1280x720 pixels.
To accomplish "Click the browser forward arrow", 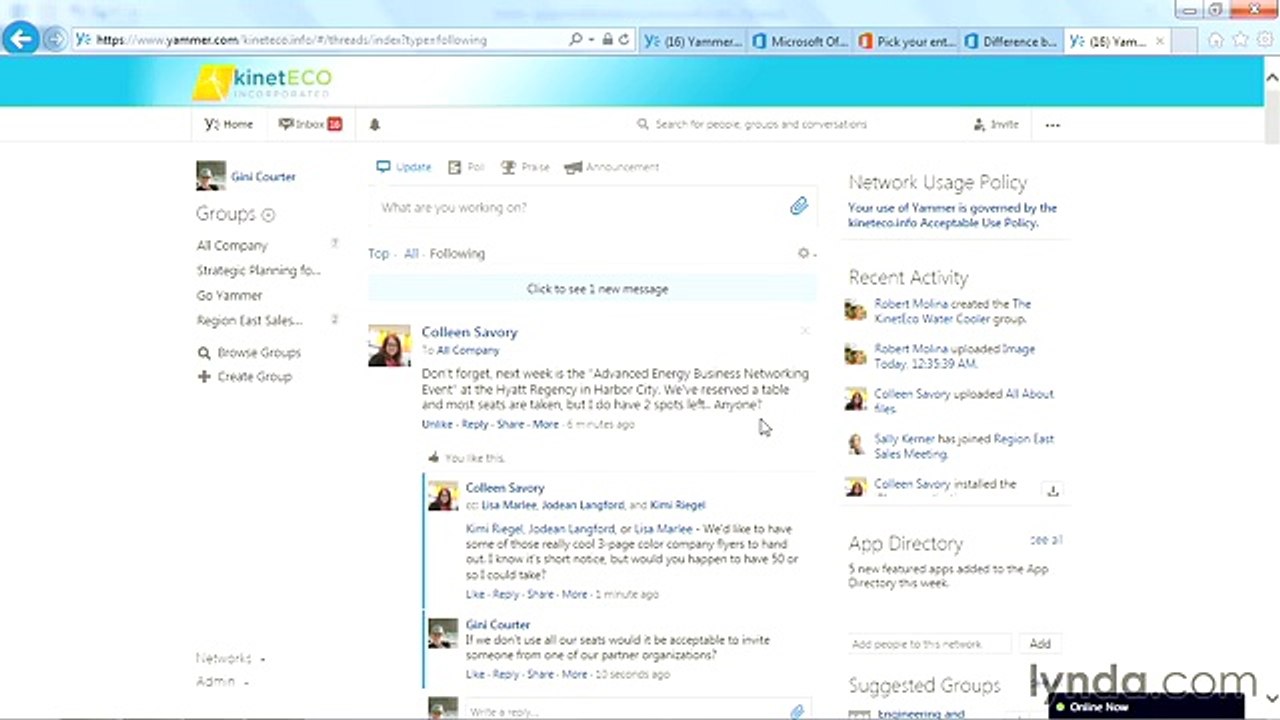I will point(55,40).
